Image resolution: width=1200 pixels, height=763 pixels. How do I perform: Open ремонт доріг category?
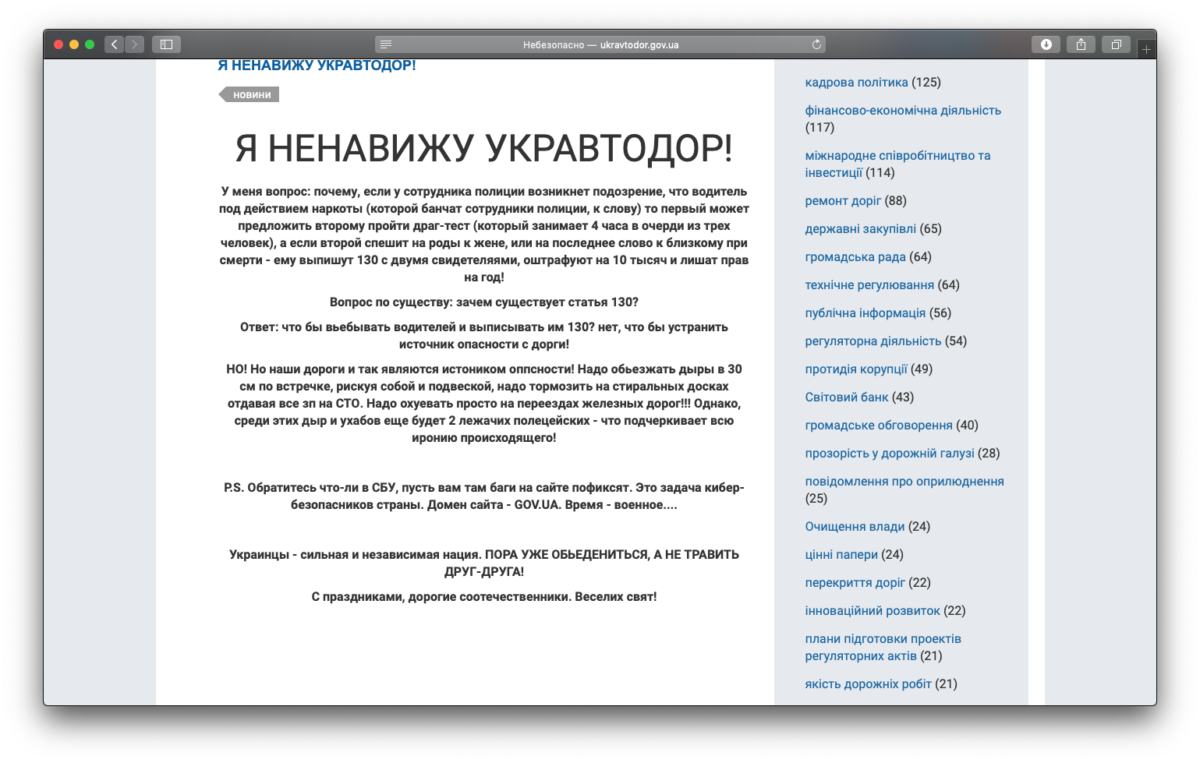click(842, 200)
